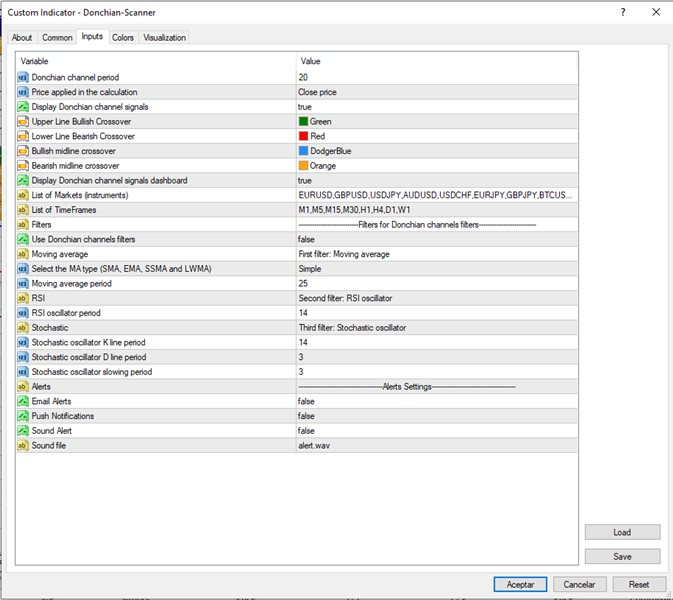673x600 pixels.
Task: Click the Cancelar button
Action: (x=579, y=585)
